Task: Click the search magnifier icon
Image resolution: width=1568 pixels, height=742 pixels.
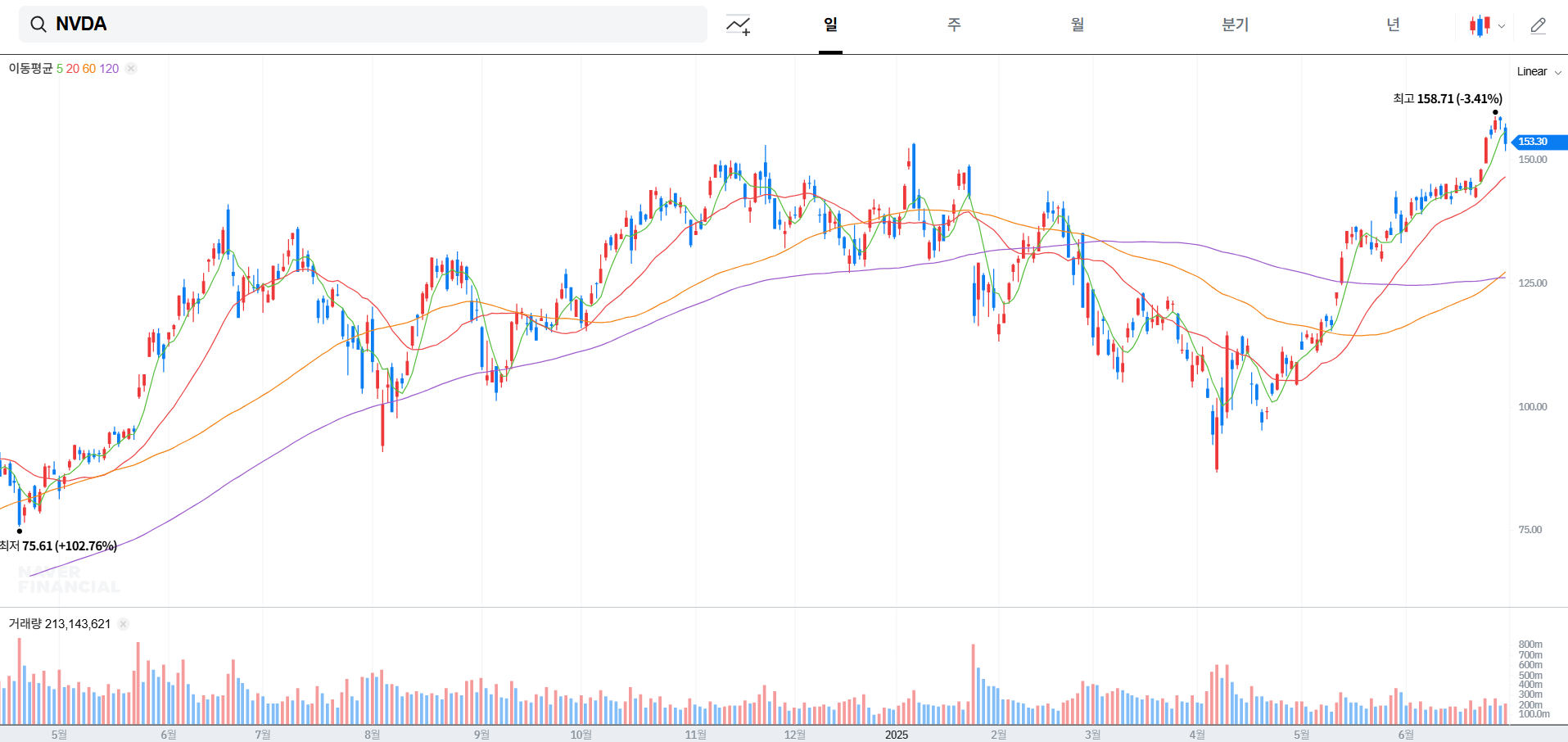Action: [38, 25]
